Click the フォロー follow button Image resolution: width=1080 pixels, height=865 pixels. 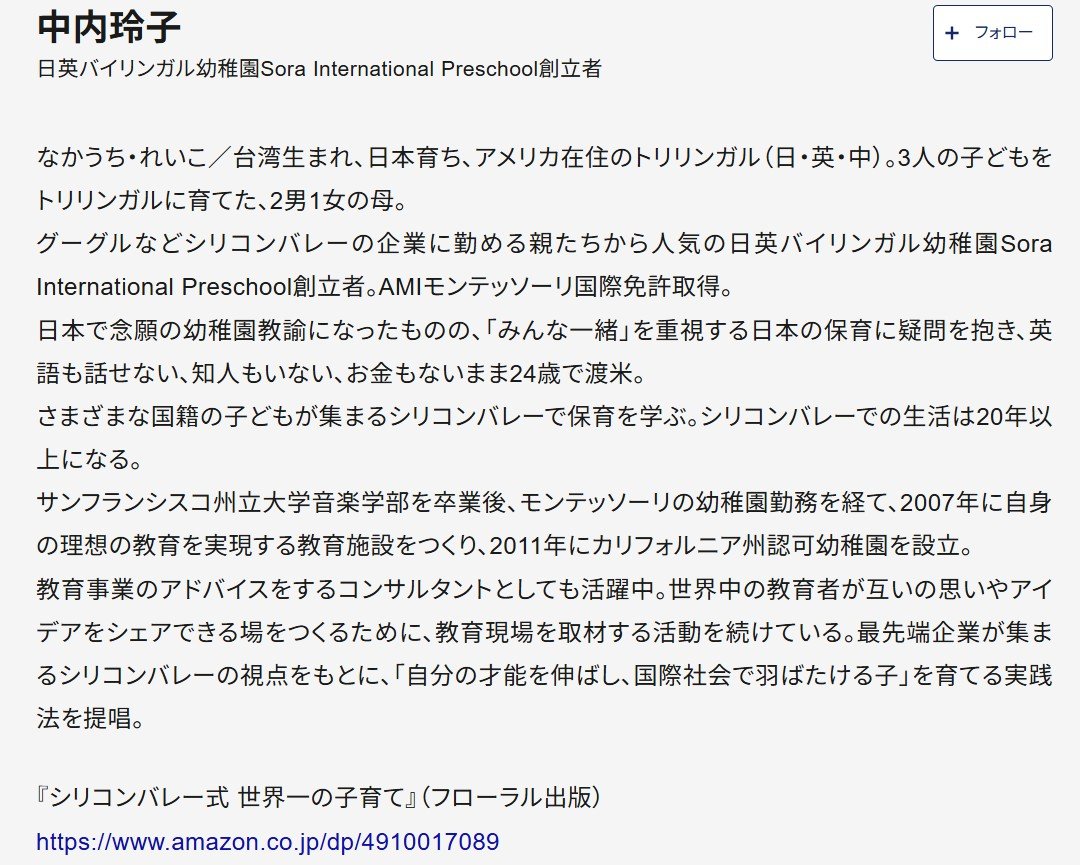tap(992, 33)
